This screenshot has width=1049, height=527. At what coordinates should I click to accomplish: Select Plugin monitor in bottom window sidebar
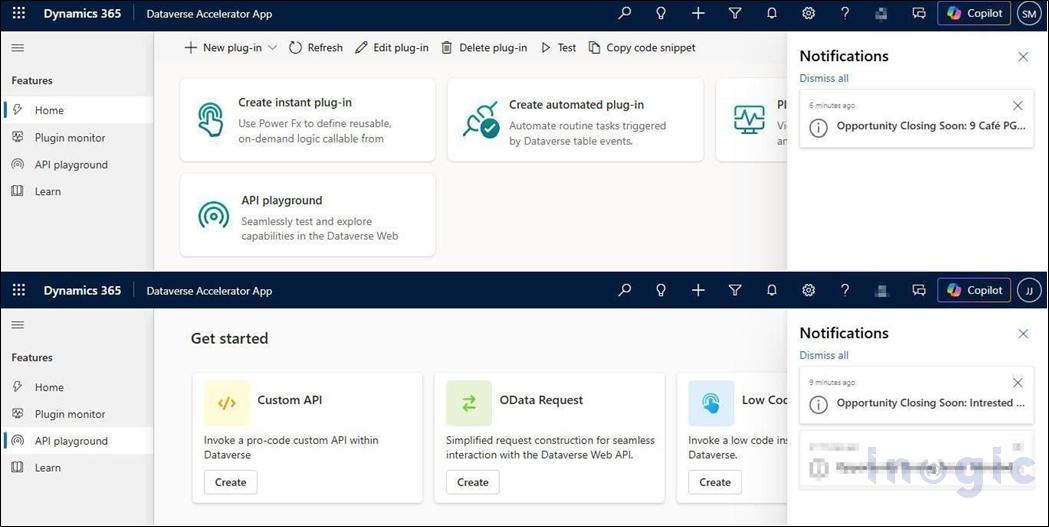tap(77, 414)
